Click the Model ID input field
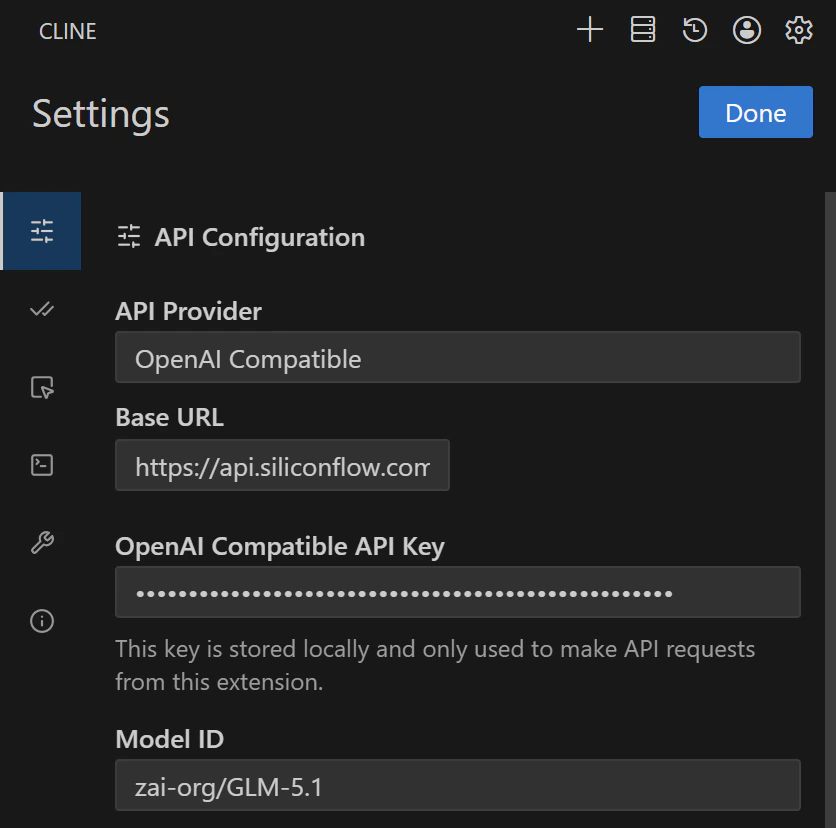This screenshot has width=836, height=828. coord(457,785)
